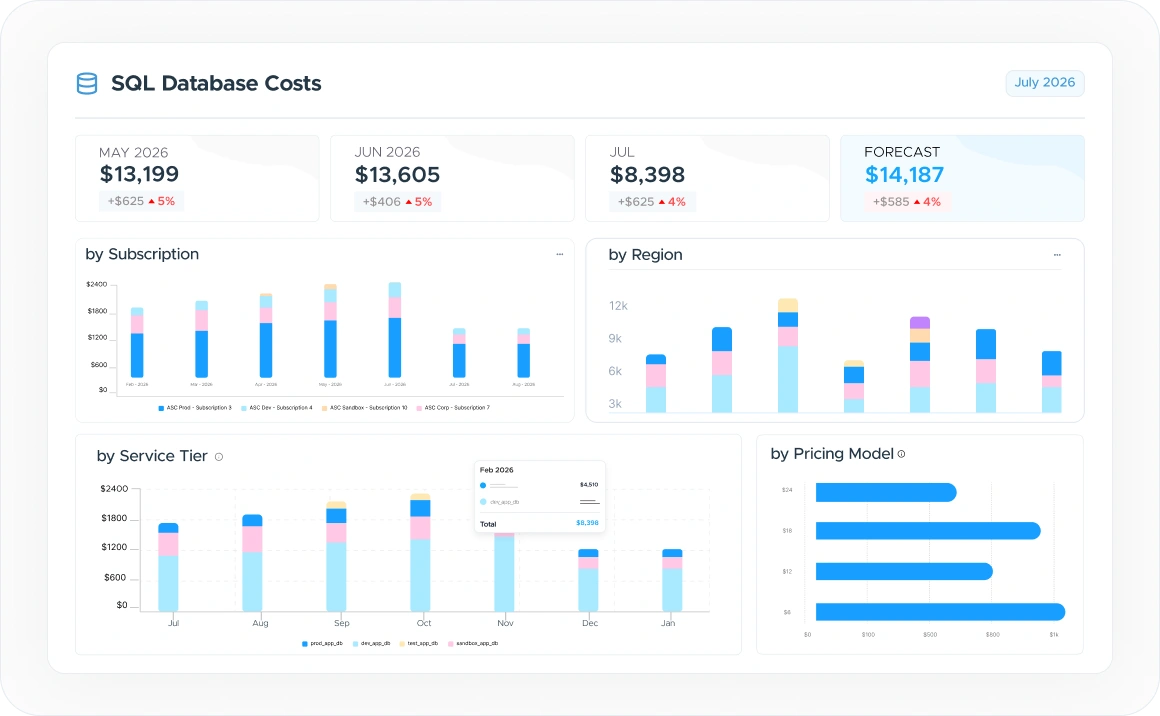Click the May - 2026 bar in by Subscription
This screenshot has height=716, width=1160.
click(330, 331)
